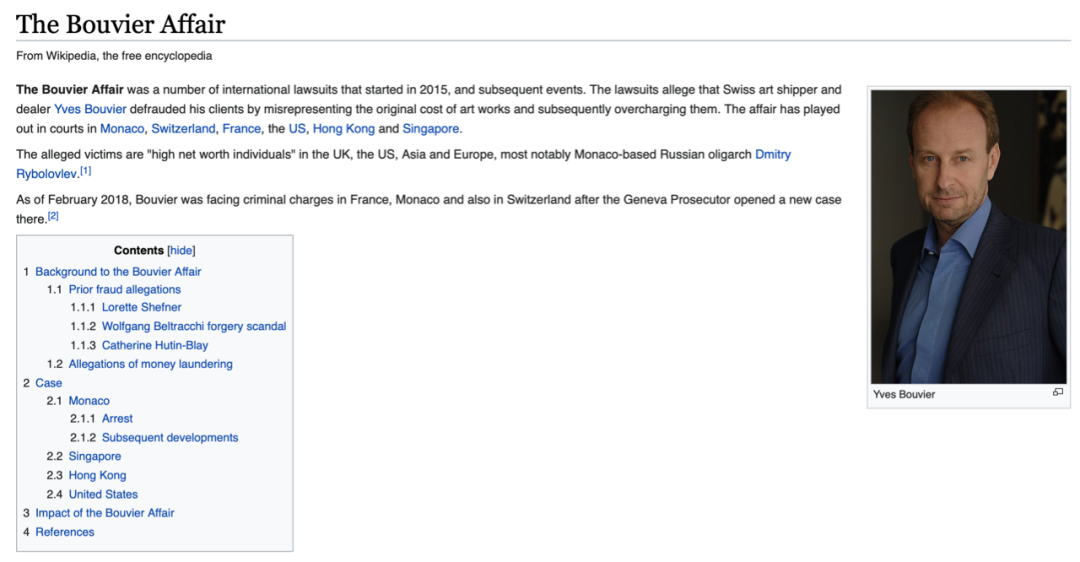Viewport: 1080px width, 562px height.
Task: Jump to the References section
Action: 65,532
